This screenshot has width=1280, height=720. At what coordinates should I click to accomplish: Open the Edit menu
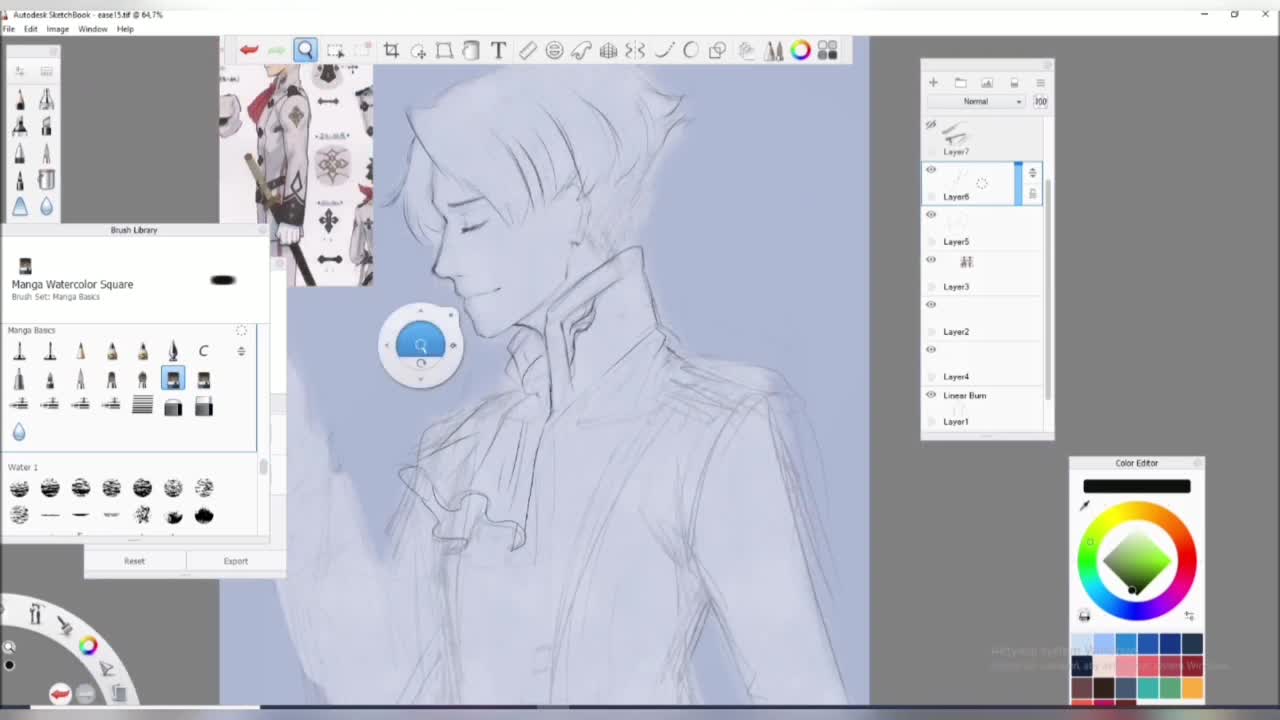coord(31,29)
